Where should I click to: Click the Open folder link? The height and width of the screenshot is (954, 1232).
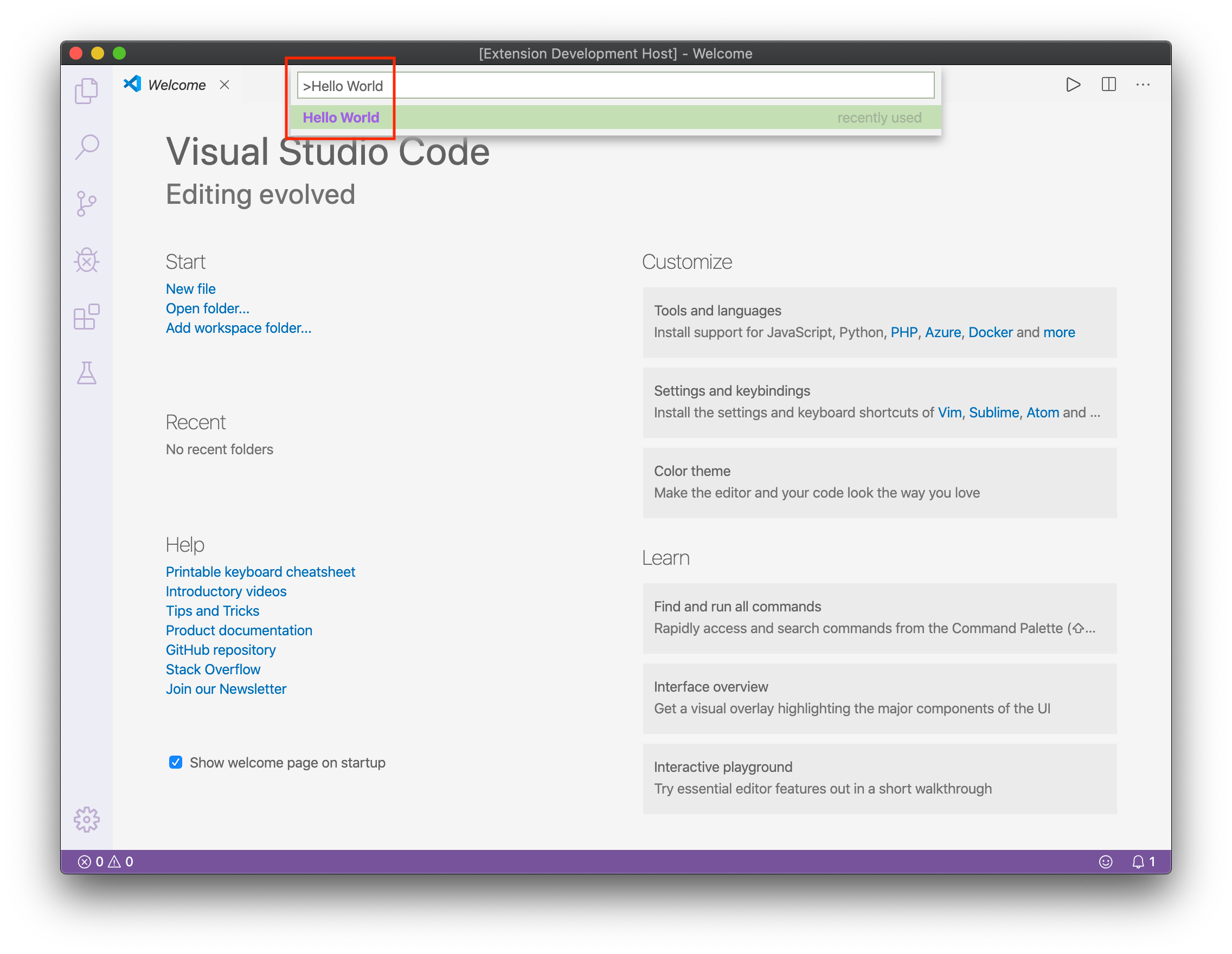coord(207,308)
